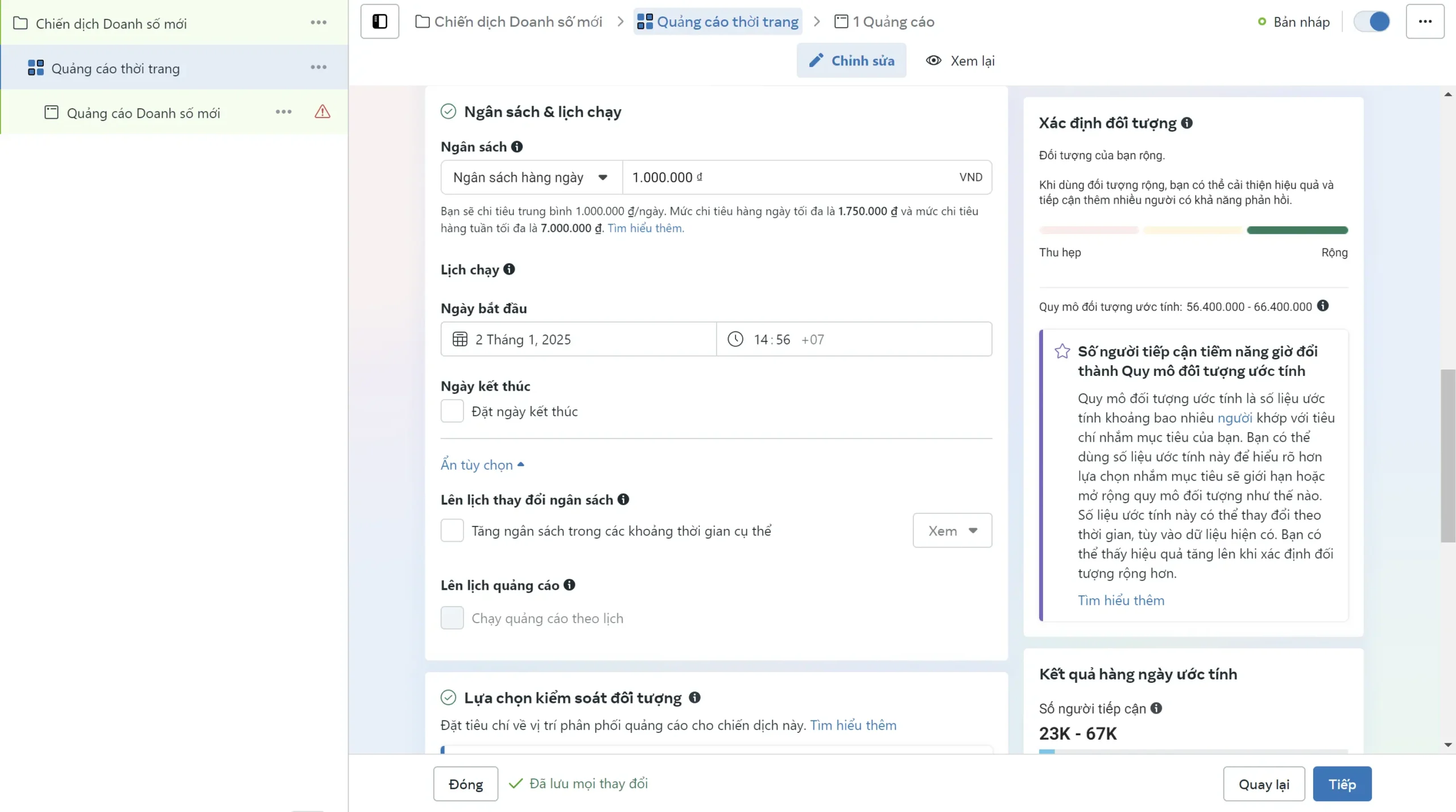
Task: Click the calendar icon in the start date field
Action: pos(460,339)
